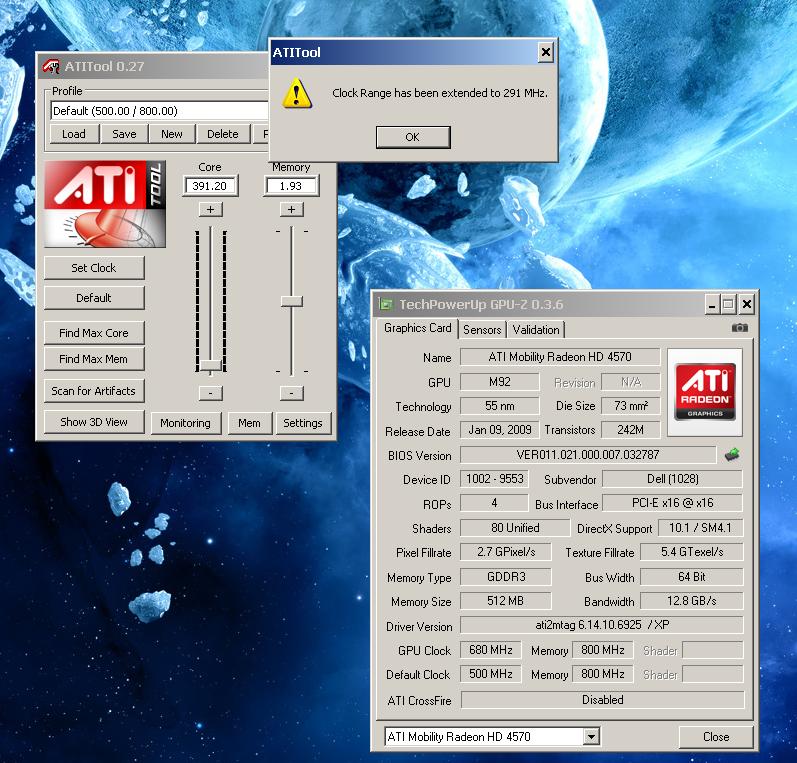The width and height of the screenshot is (797, 763).
Task: Click the BIOS save chip icon
Action: coord(731,454)
